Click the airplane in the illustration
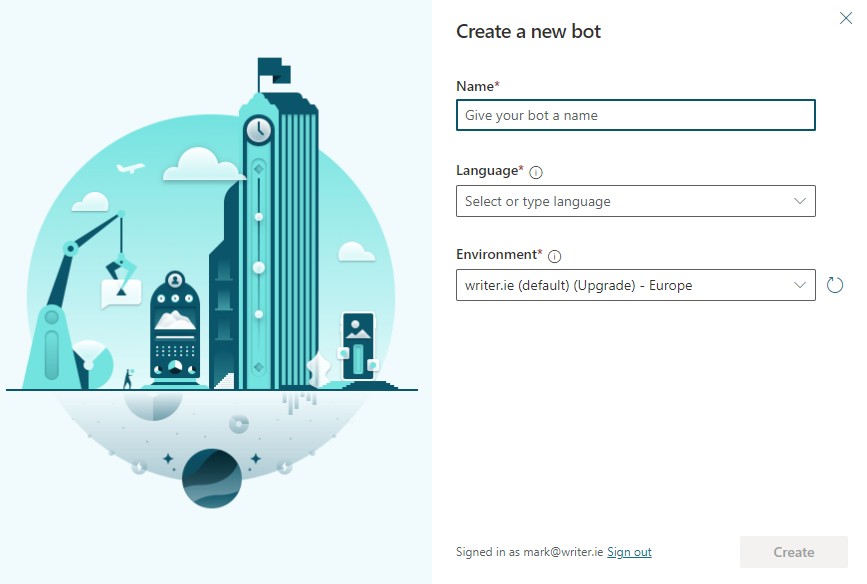Viewport: 867px width, 584px height. pos(130,168)
